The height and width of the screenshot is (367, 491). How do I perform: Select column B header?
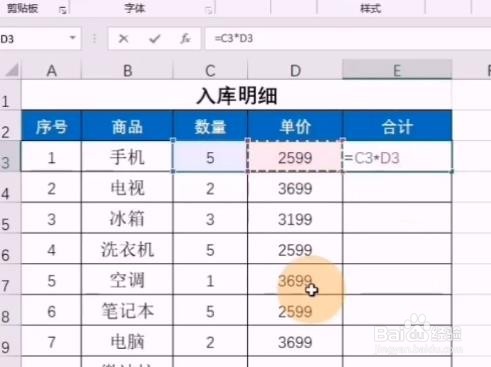pos(127,70)
